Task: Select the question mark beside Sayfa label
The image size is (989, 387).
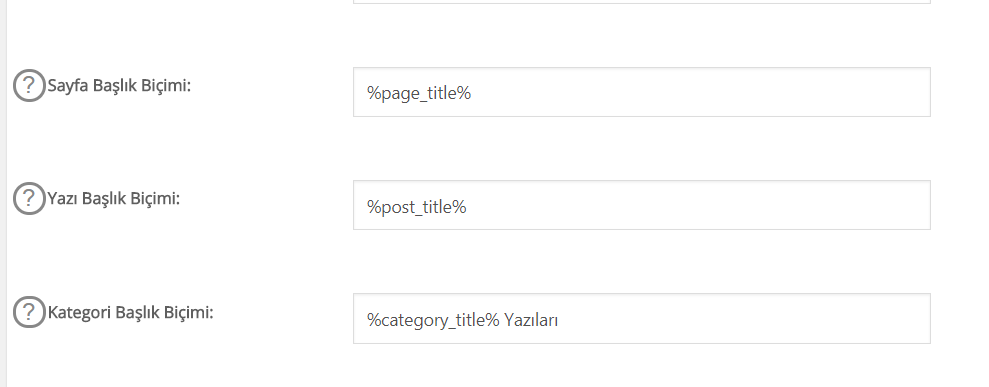Action: click(x=29, y=86)
